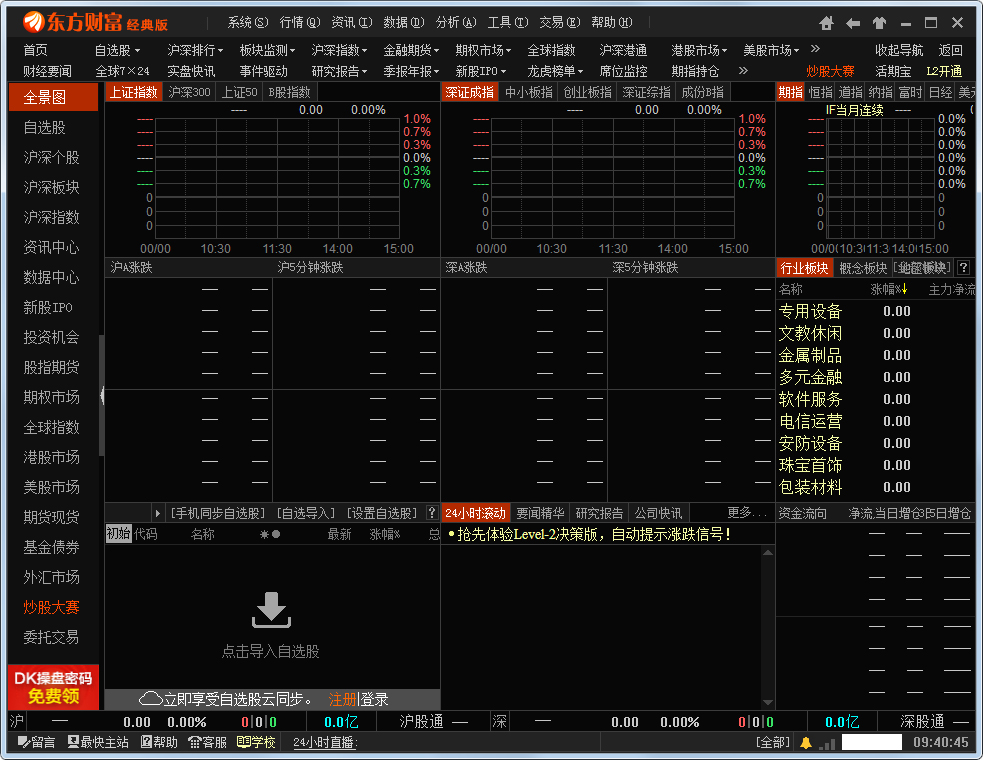The width and height of the screenshot is (983, 760).
Task: Open 金融期货 dropdown menu
Action: (411, 50)
